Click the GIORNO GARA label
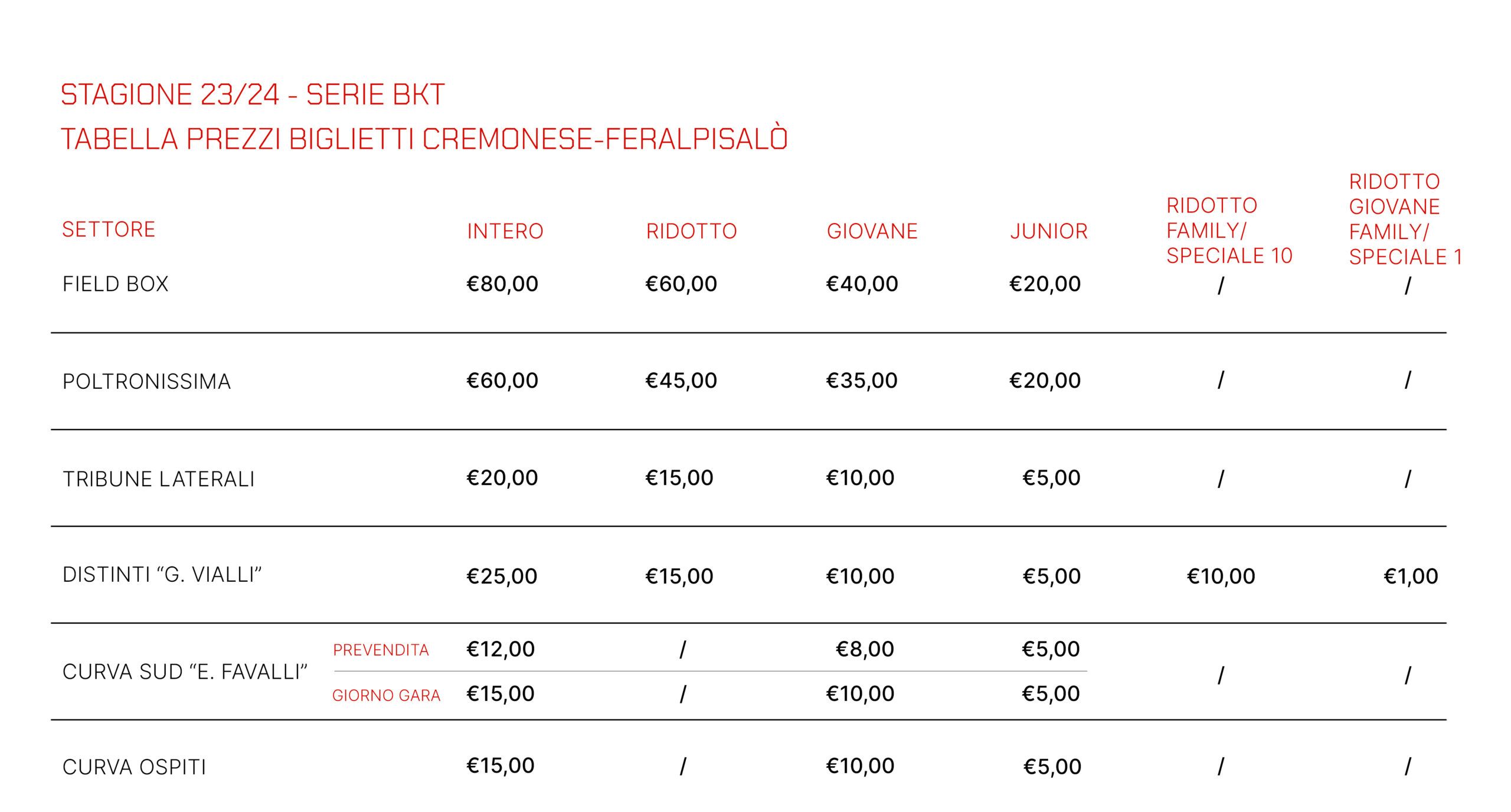This screenshot has width=1511, height=812. (386, 695)
